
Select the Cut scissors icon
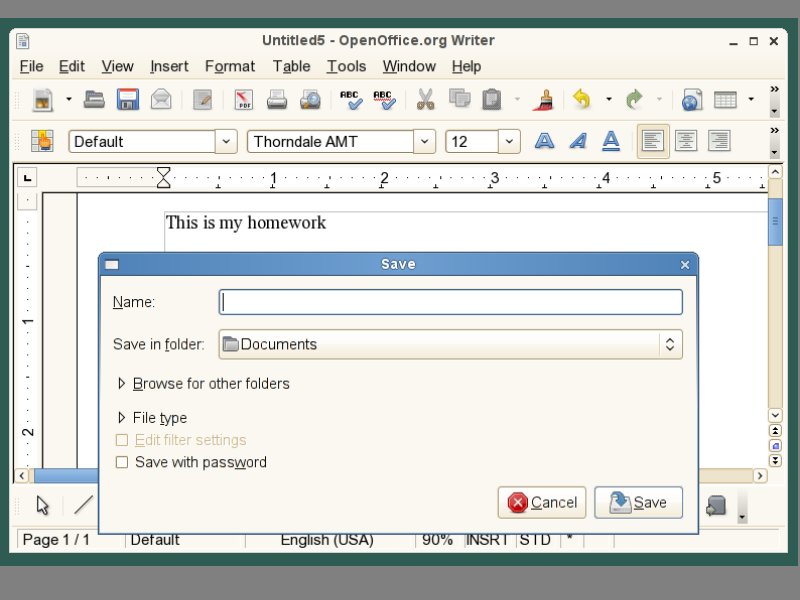(425, 99)
